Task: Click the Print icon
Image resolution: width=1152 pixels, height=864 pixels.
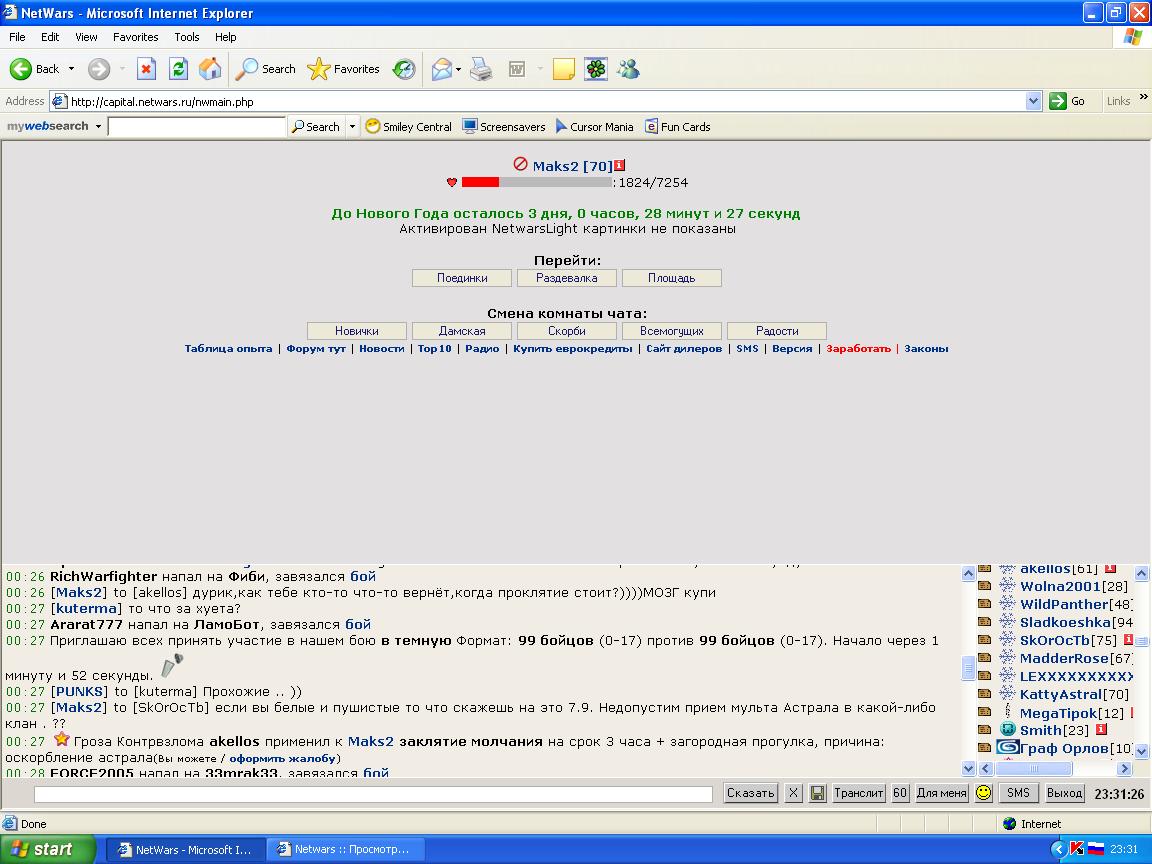Action: (481, 69)
